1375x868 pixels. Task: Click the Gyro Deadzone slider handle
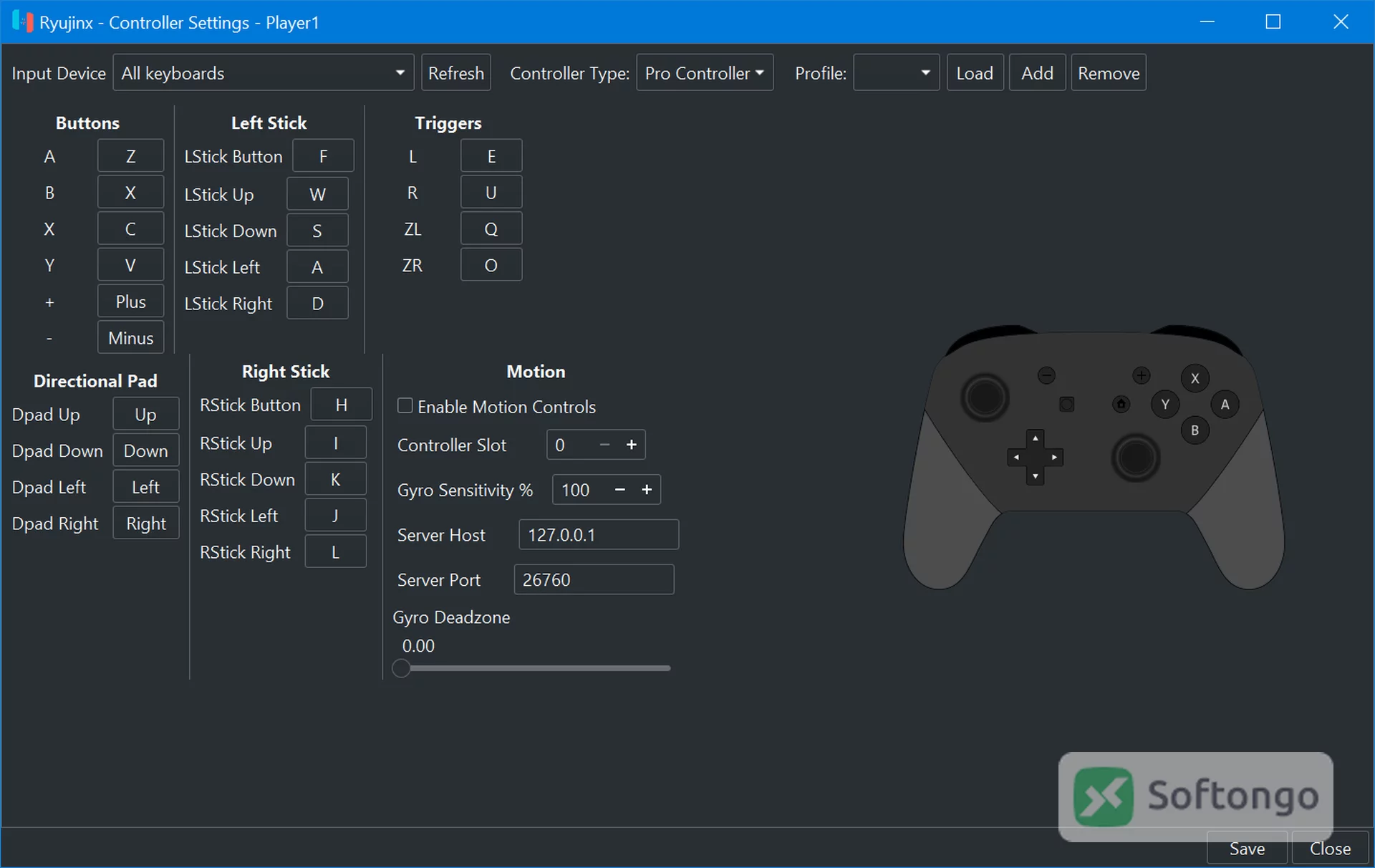click(401, 668)
